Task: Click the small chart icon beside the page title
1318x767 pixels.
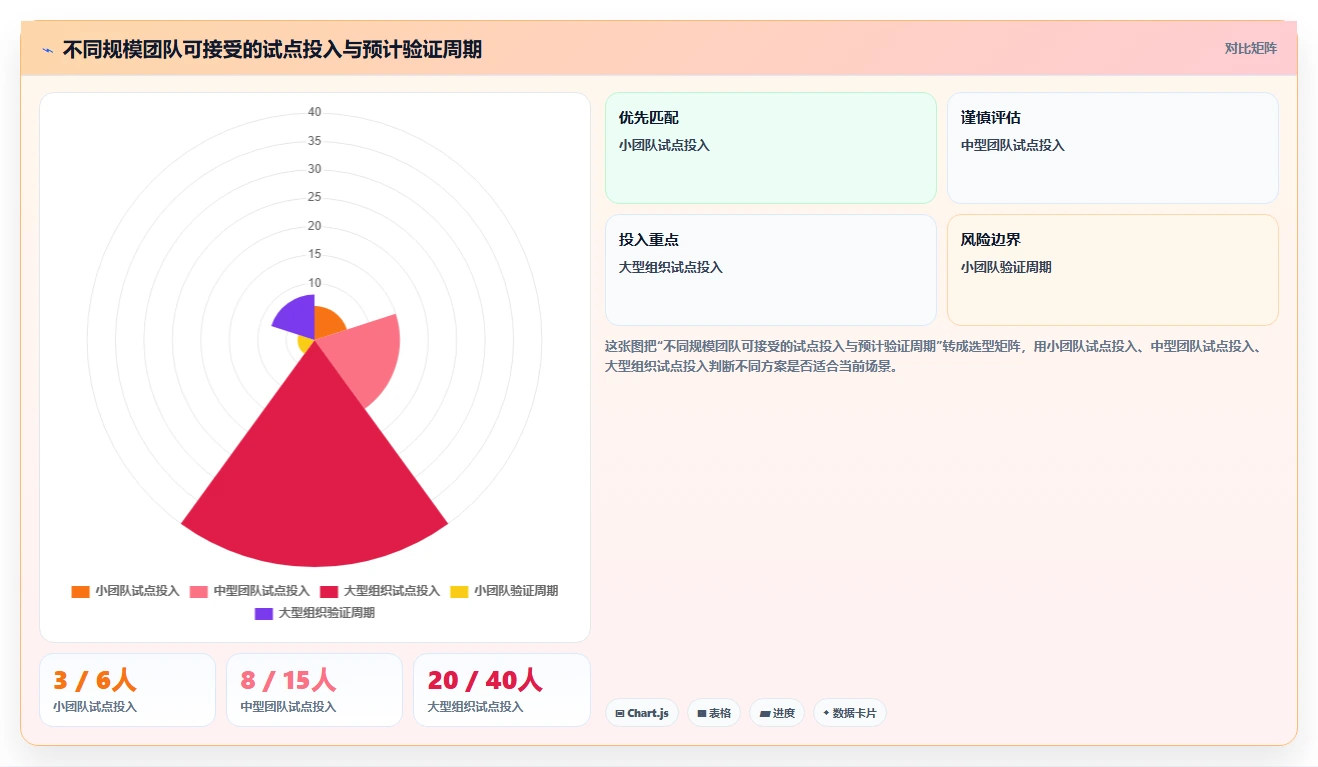Action: click(48, 50)
